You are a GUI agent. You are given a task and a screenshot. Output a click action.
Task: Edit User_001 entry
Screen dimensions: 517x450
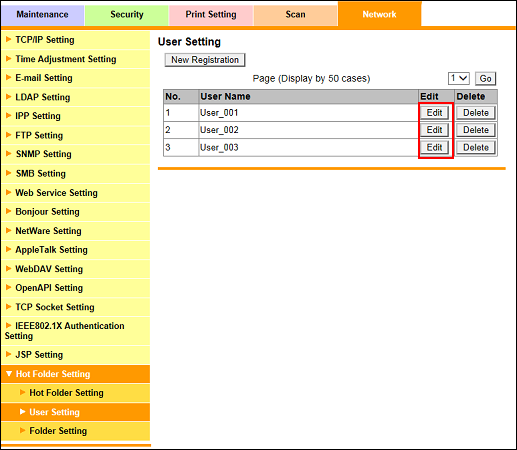click(x=434, y=113)
